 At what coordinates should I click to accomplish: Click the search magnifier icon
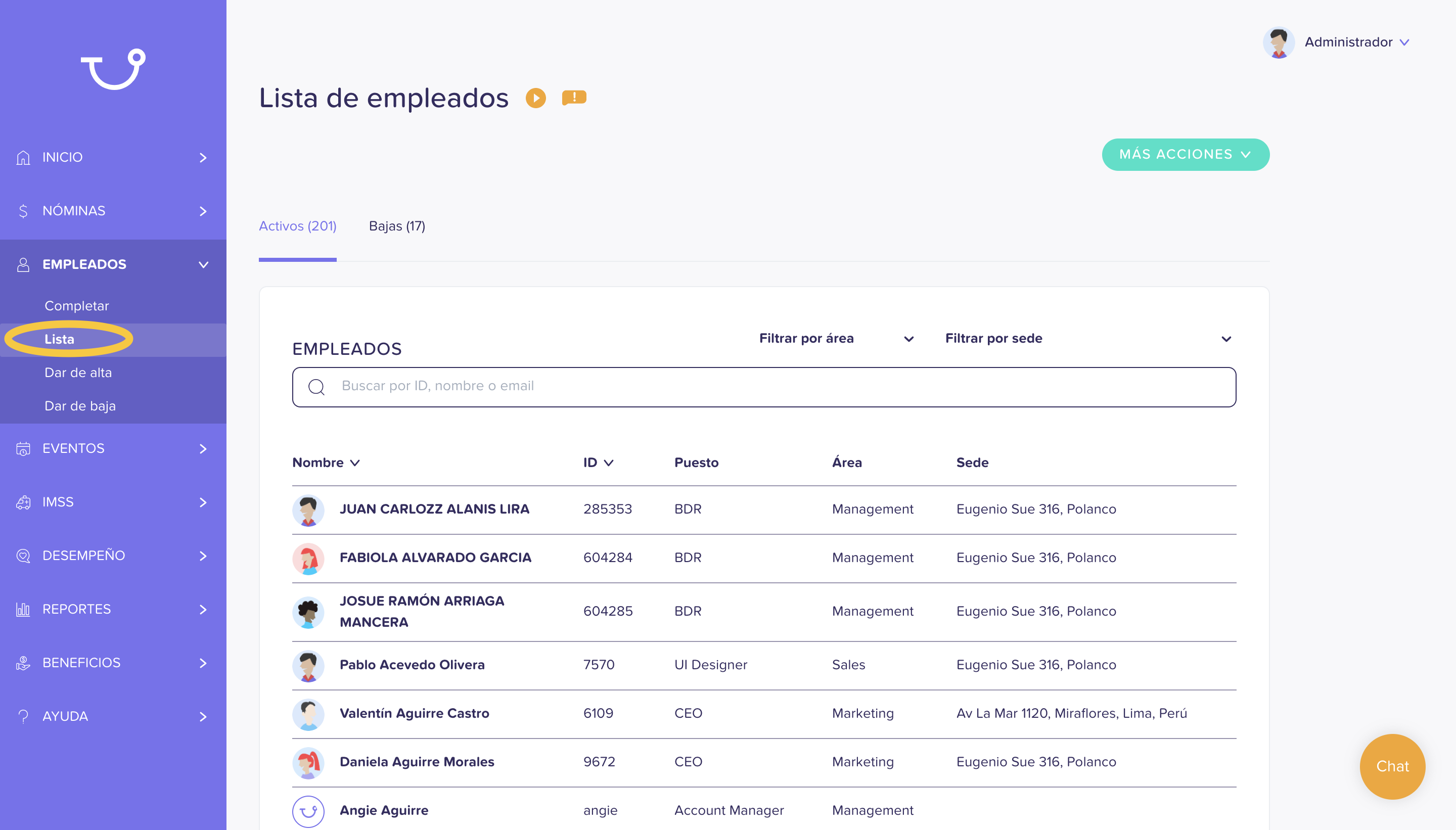point(316,387)
